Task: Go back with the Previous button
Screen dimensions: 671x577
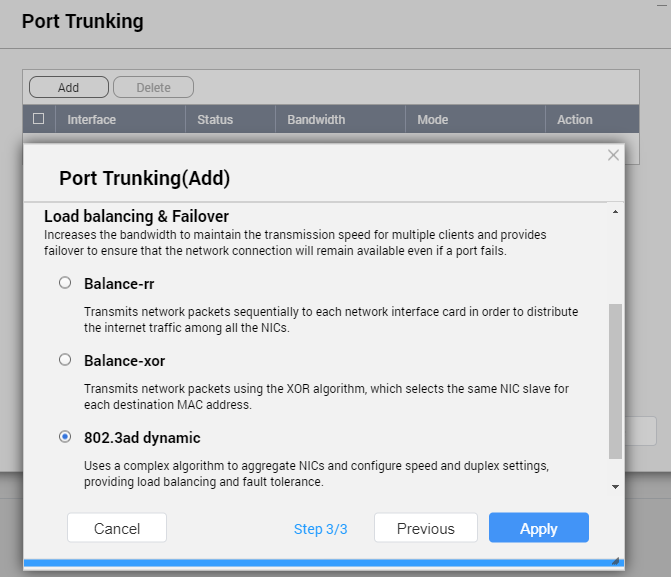Action: click(425, 528)
